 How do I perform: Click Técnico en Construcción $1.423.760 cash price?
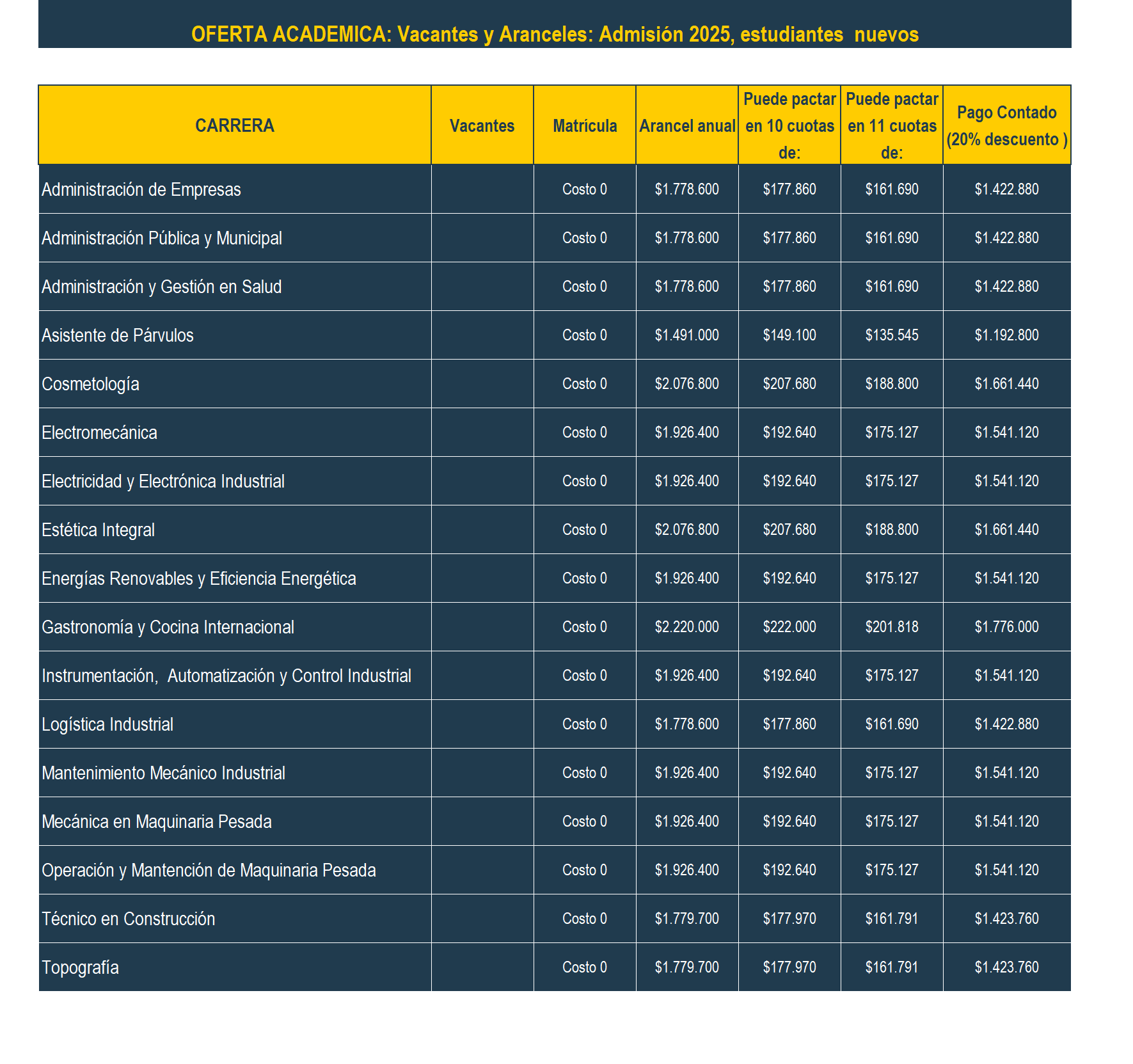point(1007,919)
